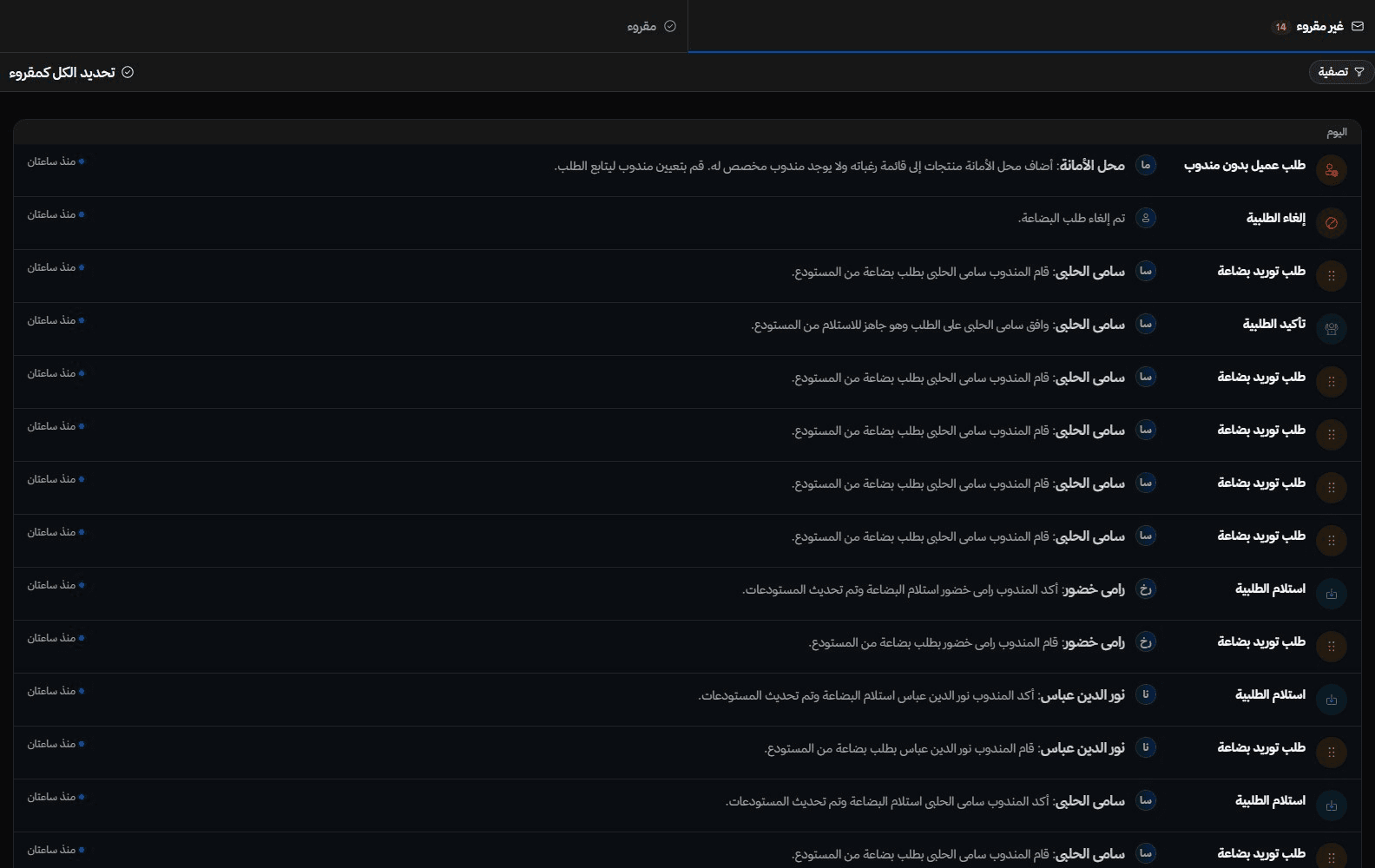Open the "مقروء" read notifications tab
This screenshot has width=1375, height=868.
click(x=344, y=26)
